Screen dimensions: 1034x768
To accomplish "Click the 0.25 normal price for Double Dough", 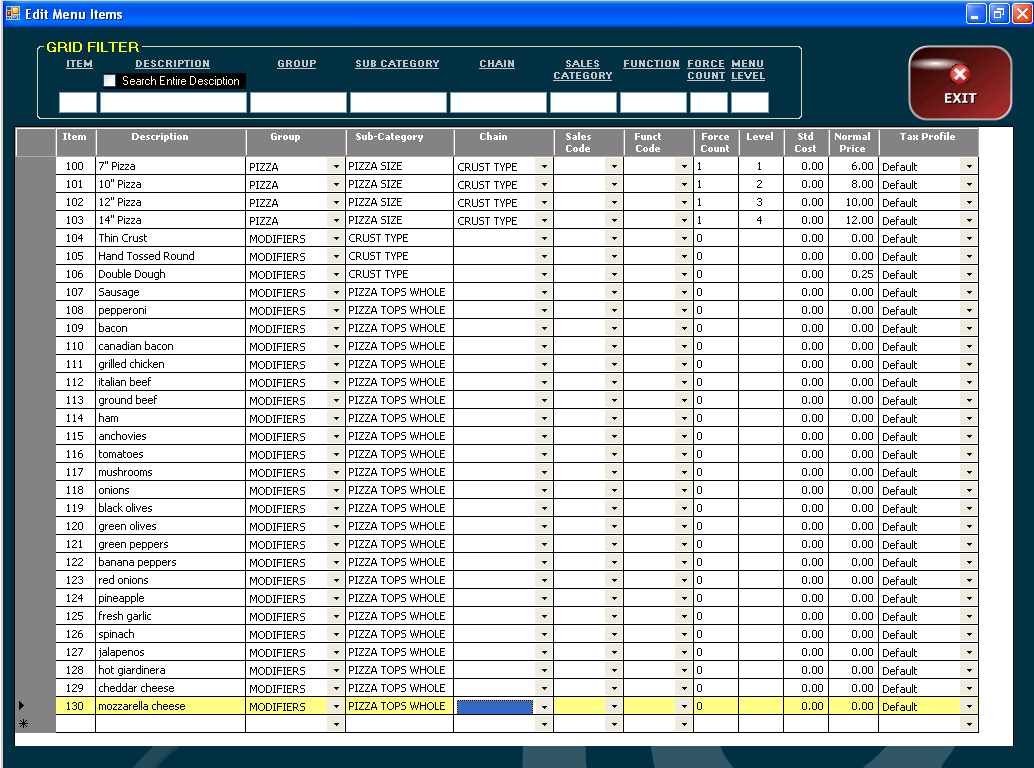I will tap(853, 274).
